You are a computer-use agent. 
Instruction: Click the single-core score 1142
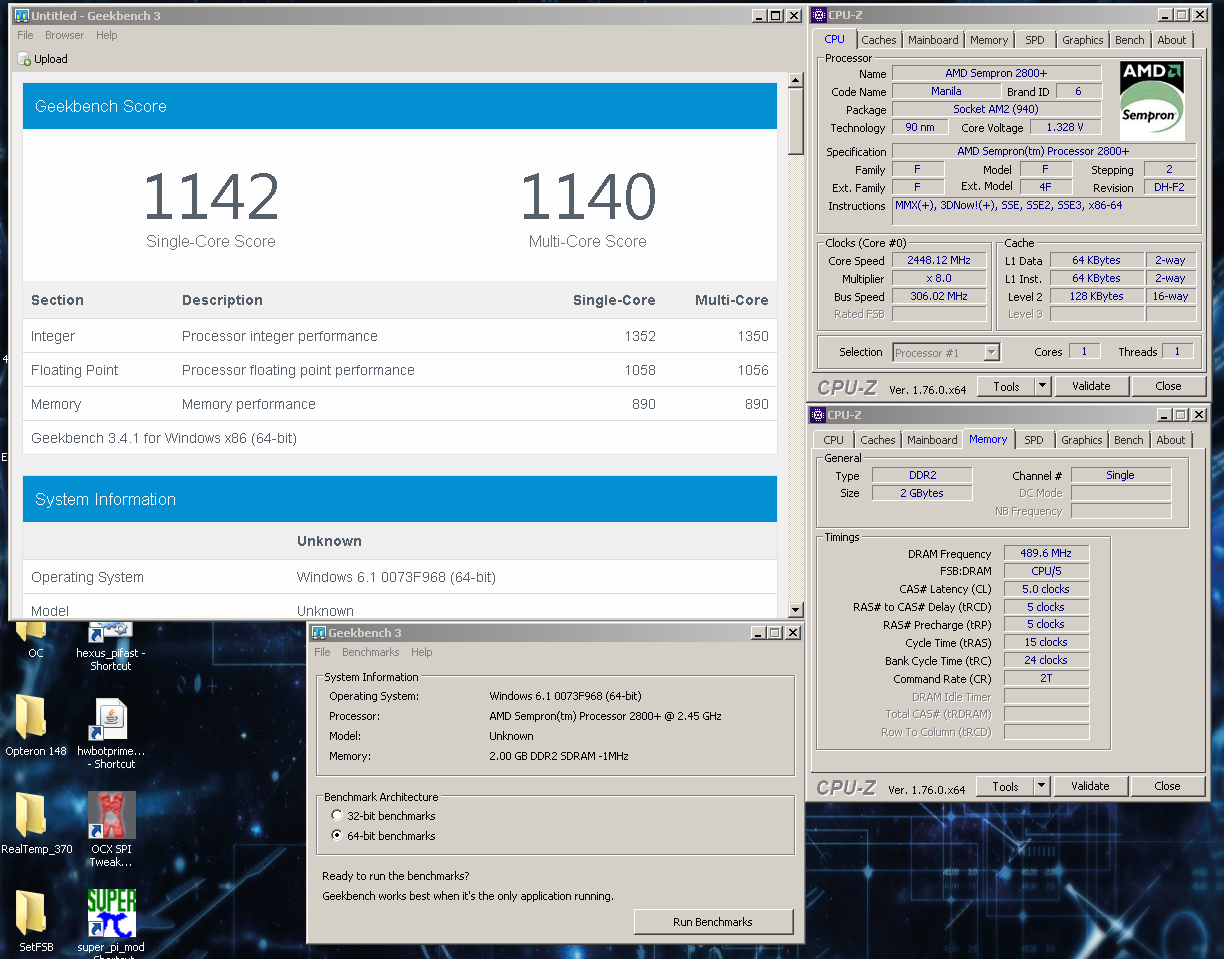click(211, 197)
